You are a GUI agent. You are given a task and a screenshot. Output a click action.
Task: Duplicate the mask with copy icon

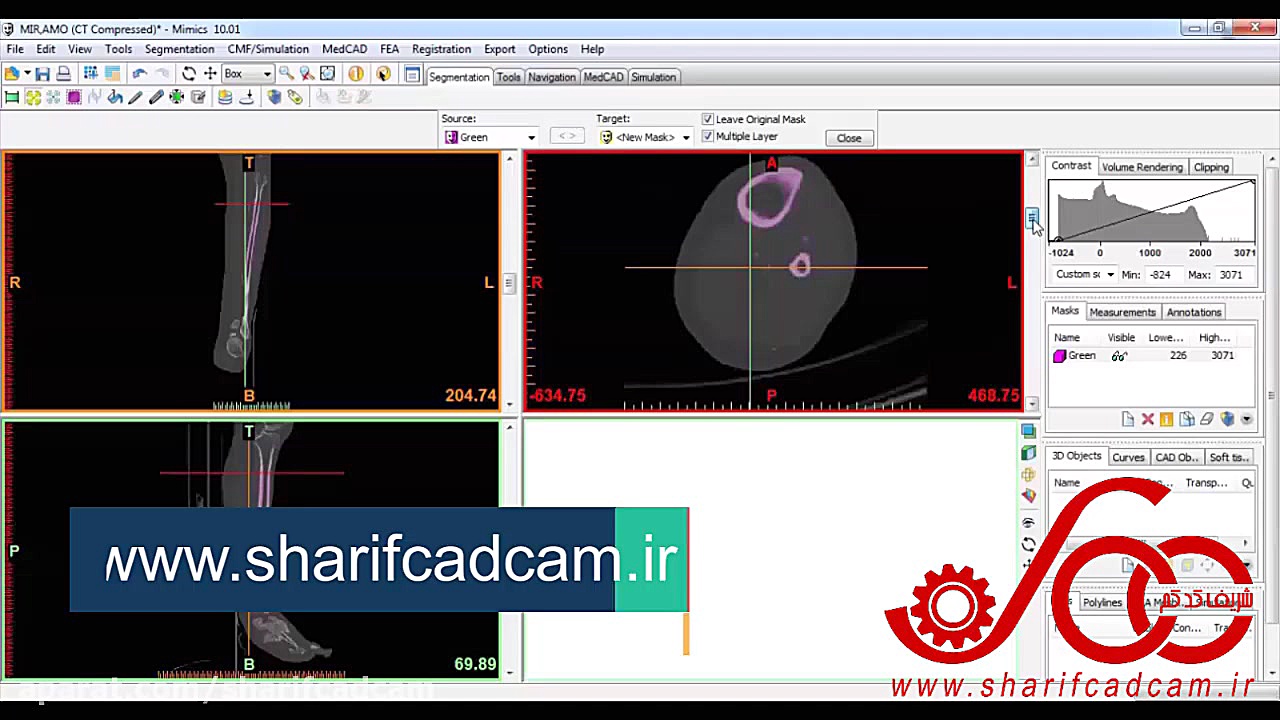(1187, 420)
